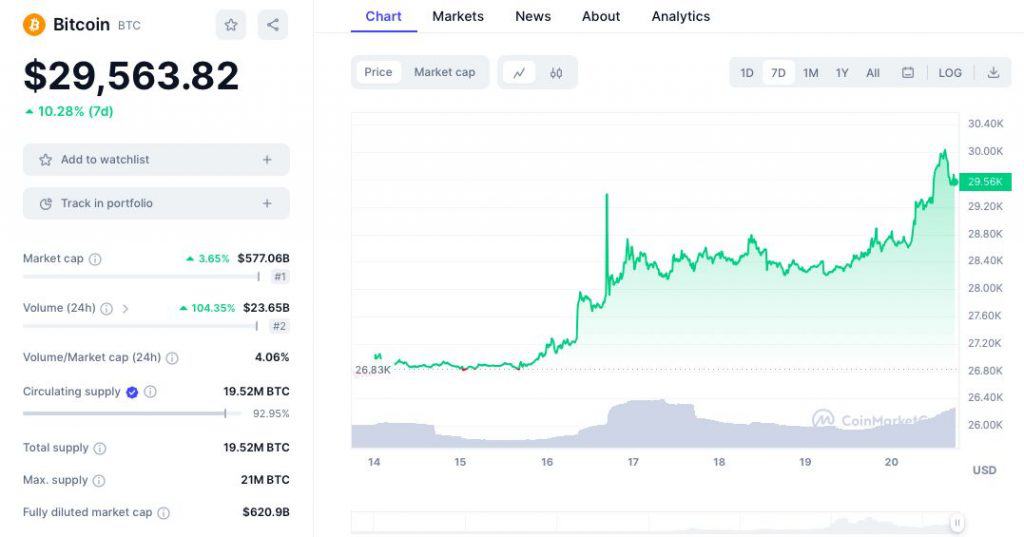This screenshot has width=1024, height=537.
Task: Click the 26.83K start price label
Action: (373, 370)
